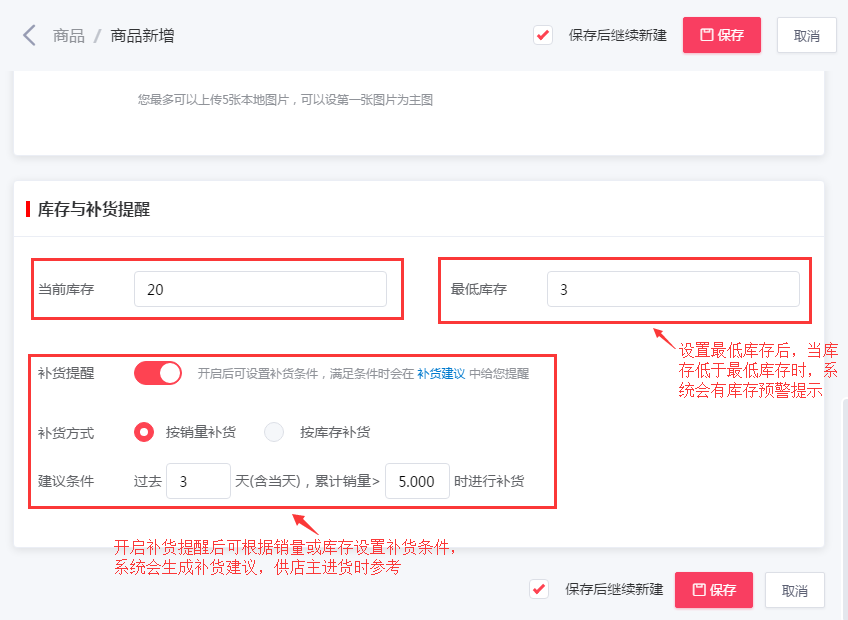Click the bottom 保存 button
The width and height of the screenshot is (848, 620).
[x=713, y=590]
